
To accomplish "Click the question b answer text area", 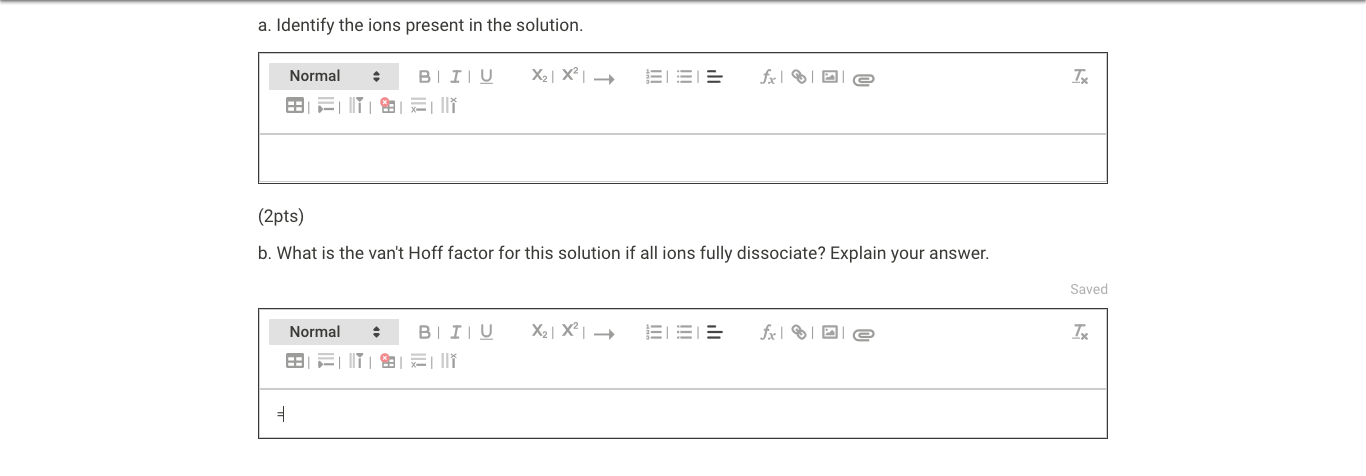I will 682,414.
